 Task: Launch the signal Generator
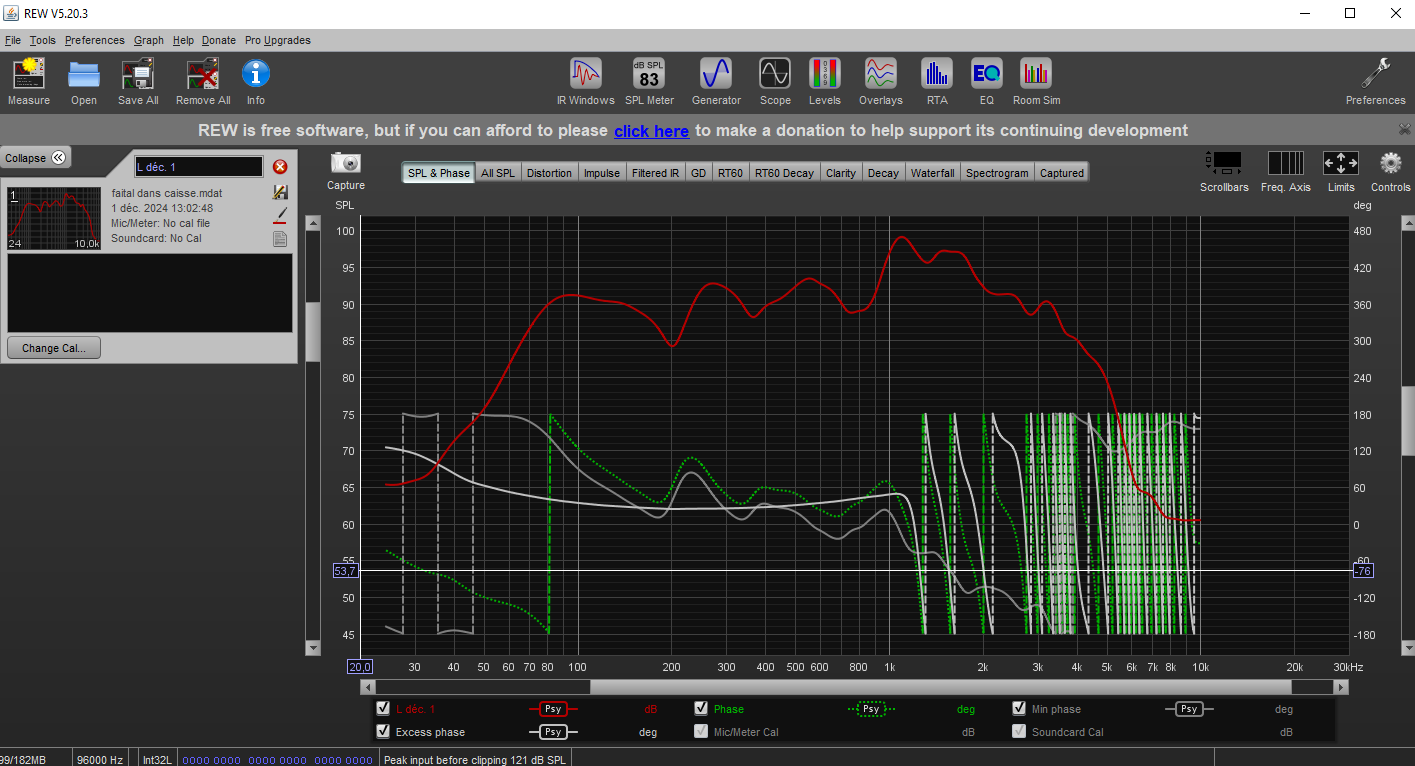[x=716, y=82]
